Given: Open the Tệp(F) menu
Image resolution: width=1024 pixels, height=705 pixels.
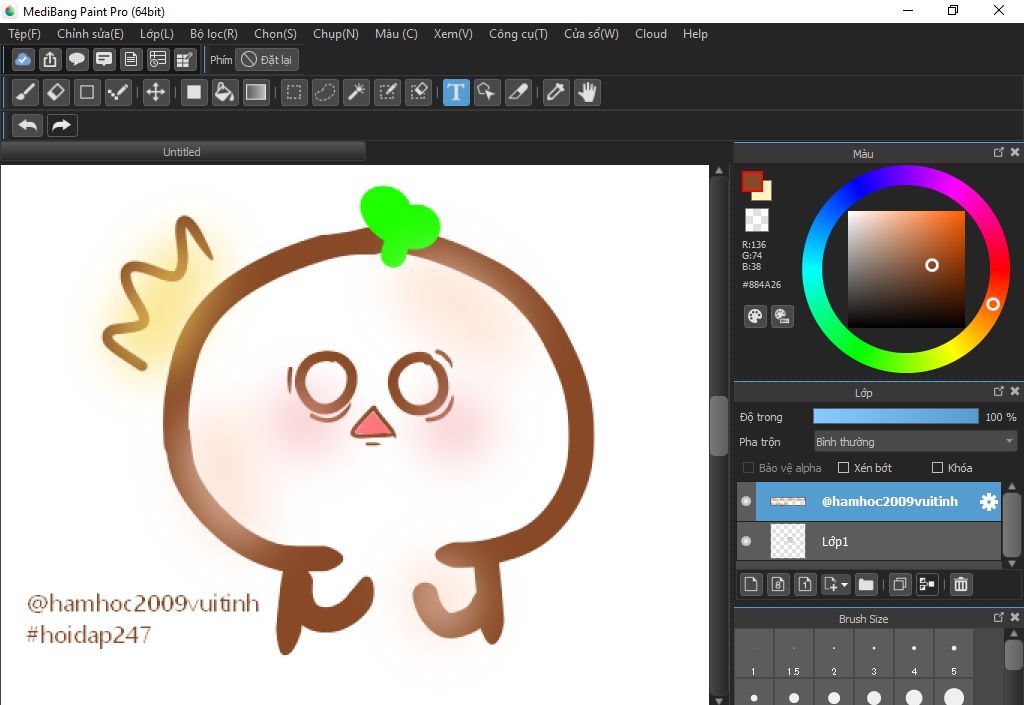Looking at the screenshot, I should (24, 34).
